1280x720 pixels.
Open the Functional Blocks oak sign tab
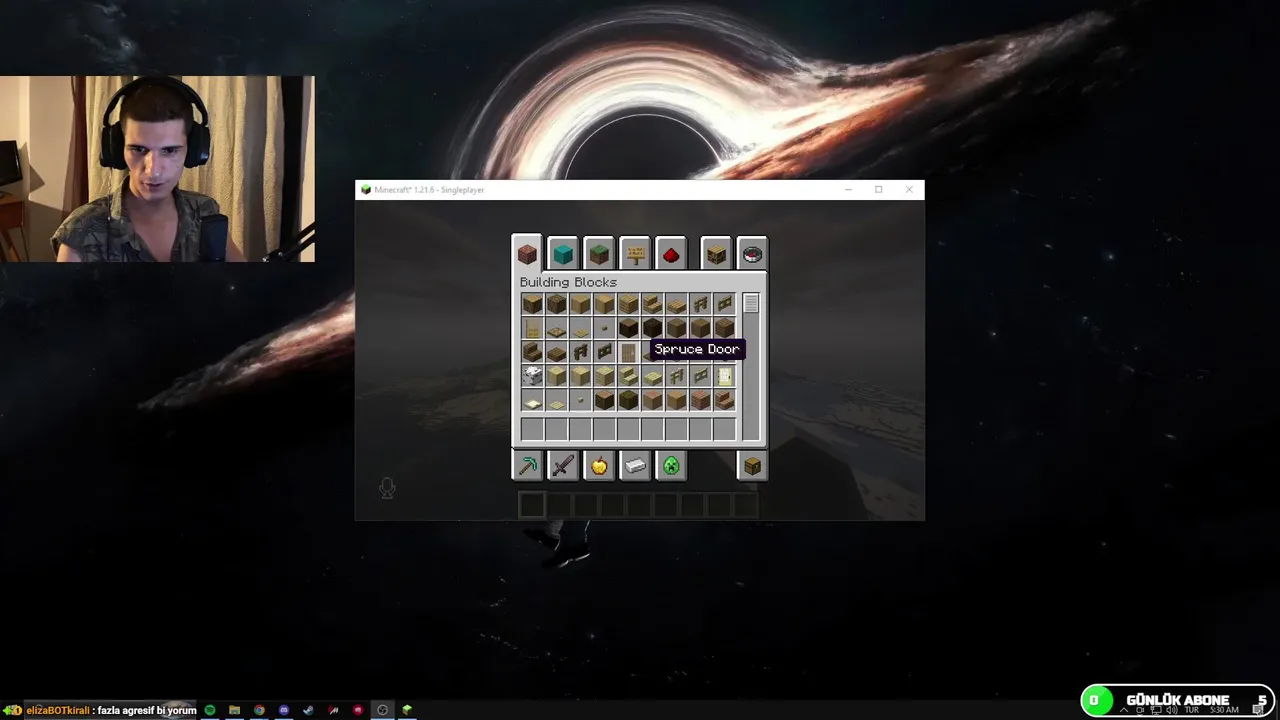coord(635,254)
